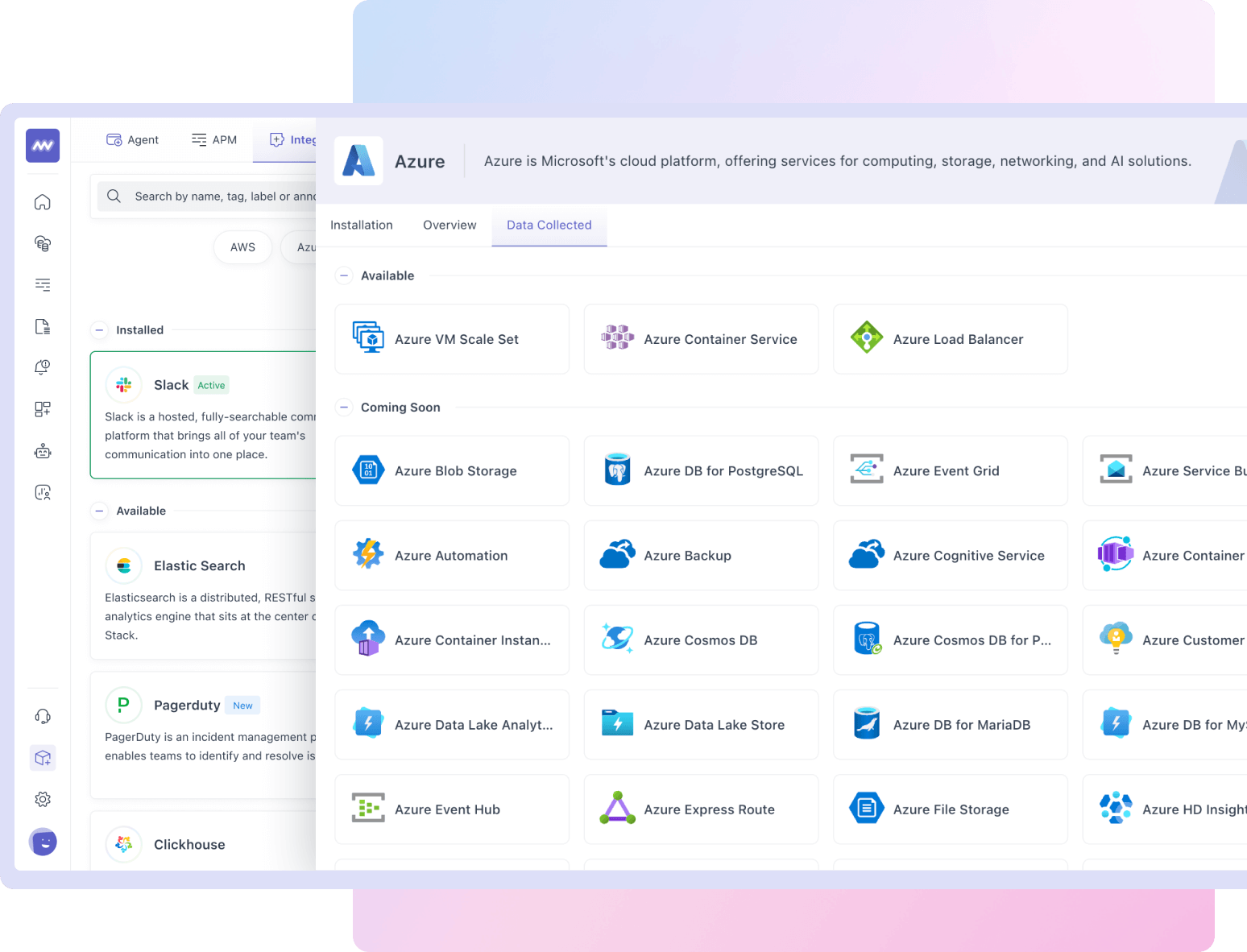The width and height of the screenshot is (1247, 952).
Task: Open the robot icon in sidebar
Action: [x=43, y=451]
